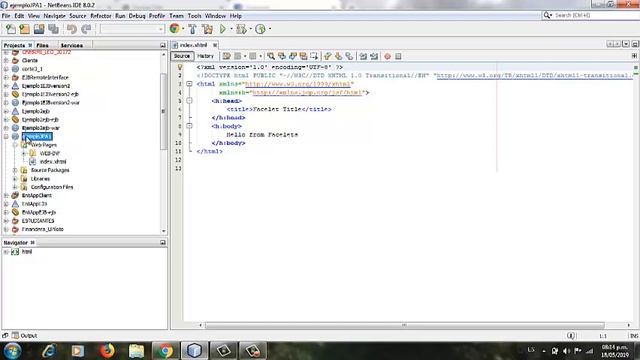Click the Find Previous Occurrence icon
The height and width of the screenshot is (360, 640).
pos(282,56)
